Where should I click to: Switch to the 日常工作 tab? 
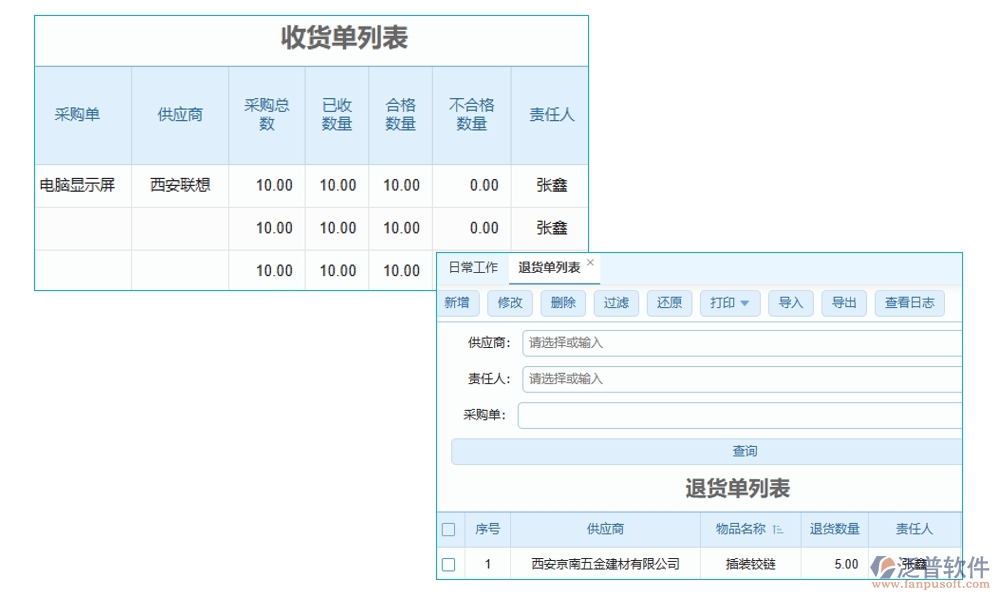(x=474, y=267)
